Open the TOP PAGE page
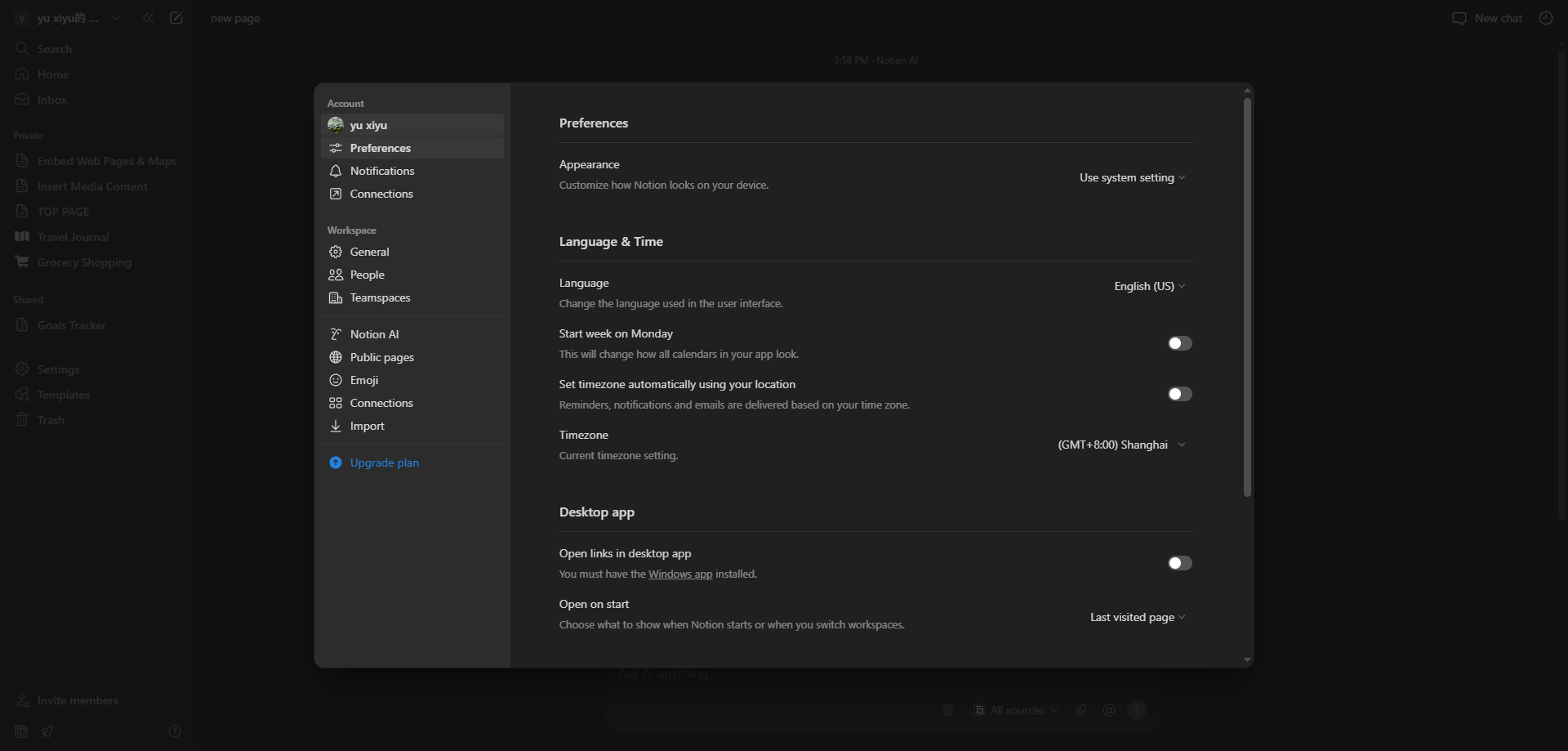Image resolution: width=1568 pixels, height=751 pixels. (96, 212)
